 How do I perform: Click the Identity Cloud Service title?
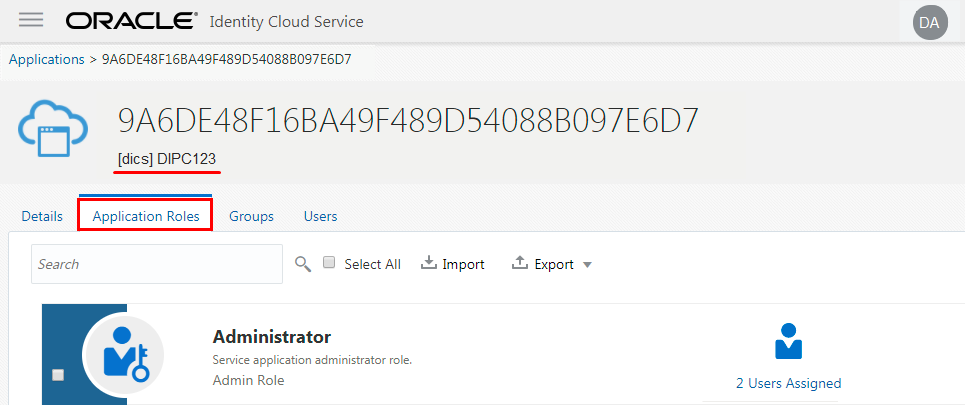pyautogui.click(x=286, y=22)
